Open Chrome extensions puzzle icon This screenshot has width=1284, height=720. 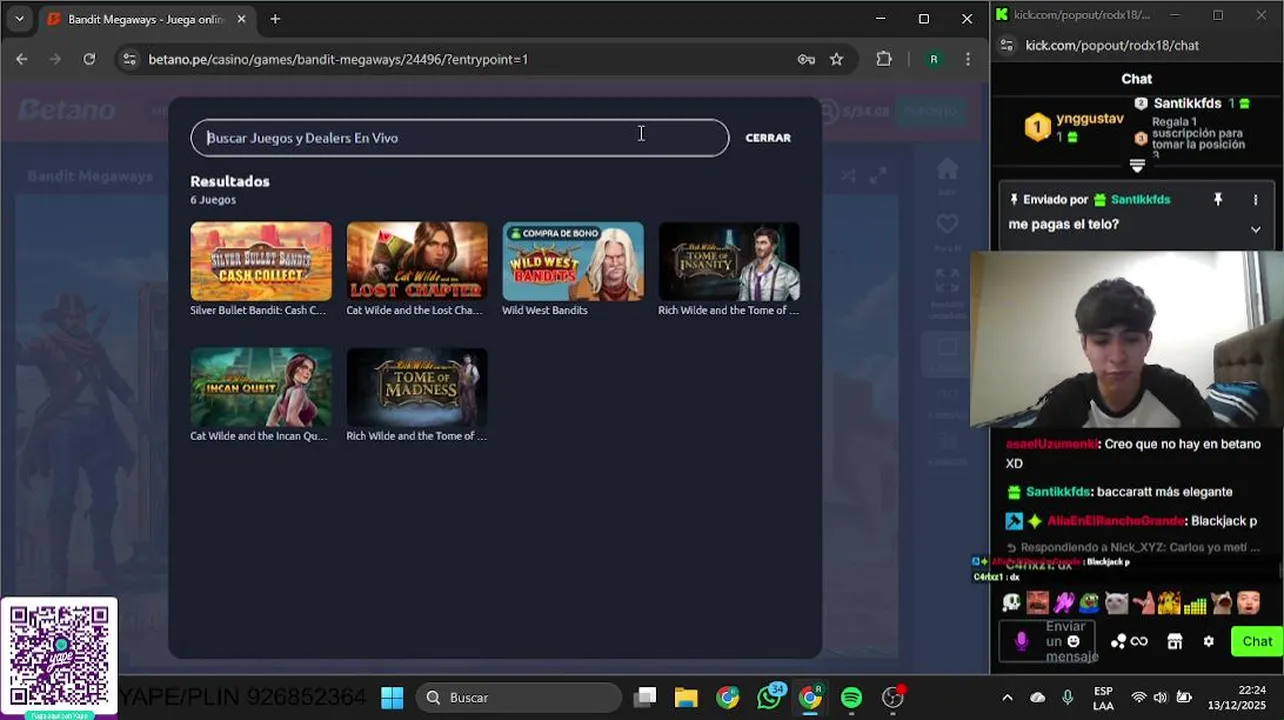(884, 59)
